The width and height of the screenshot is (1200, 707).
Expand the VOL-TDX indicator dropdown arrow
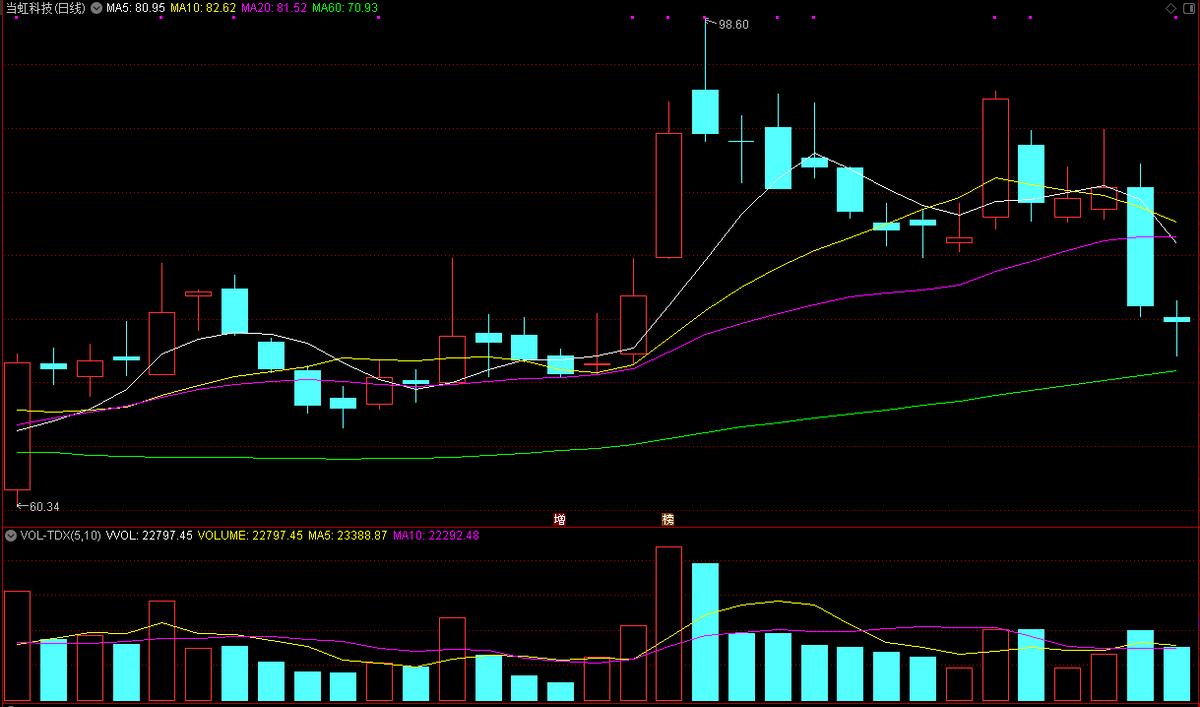[12, 535]
